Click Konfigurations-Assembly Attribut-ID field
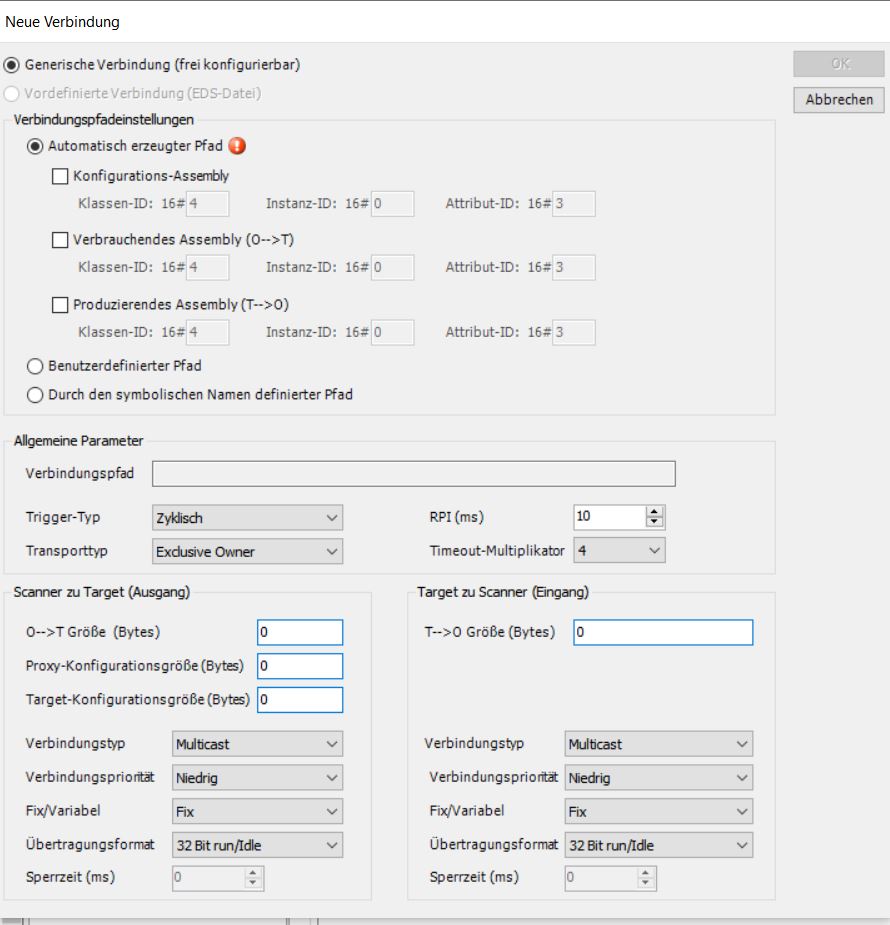Screen dimensions: 890x925 pos(573,204)
